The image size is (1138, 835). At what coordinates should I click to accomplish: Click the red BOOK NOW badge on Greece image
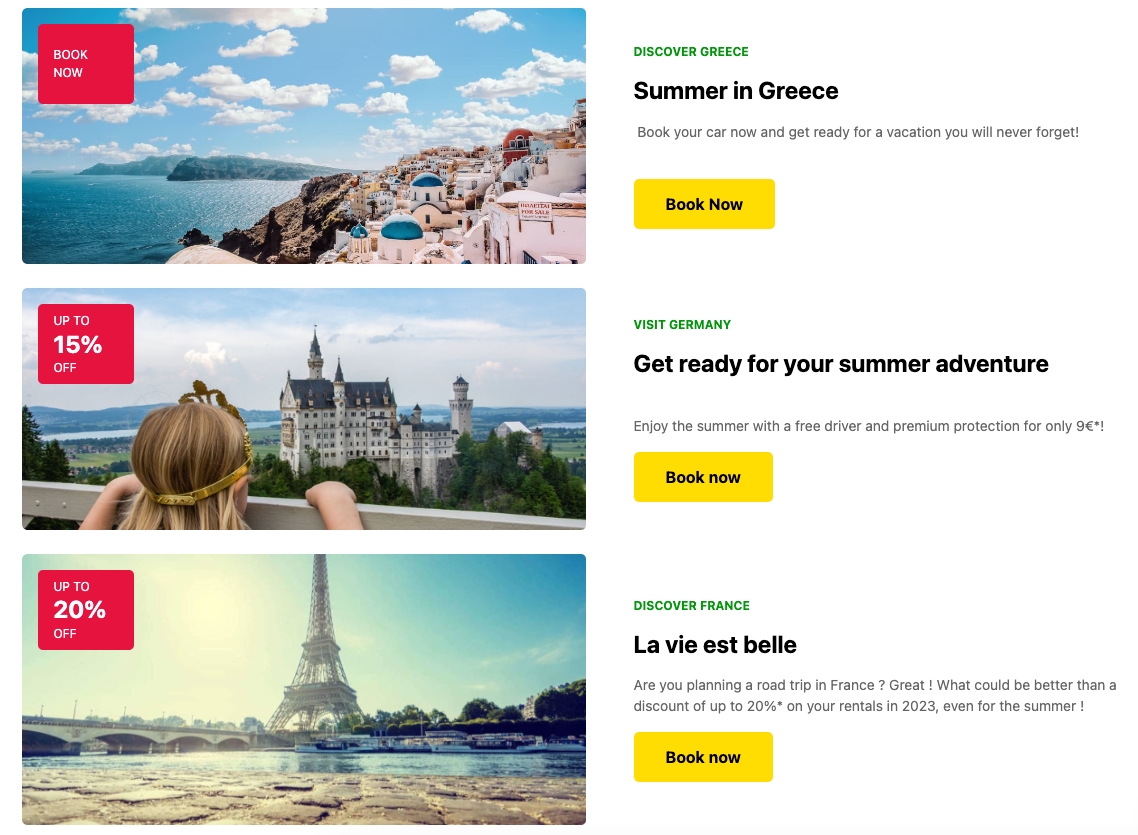point(86,64)
